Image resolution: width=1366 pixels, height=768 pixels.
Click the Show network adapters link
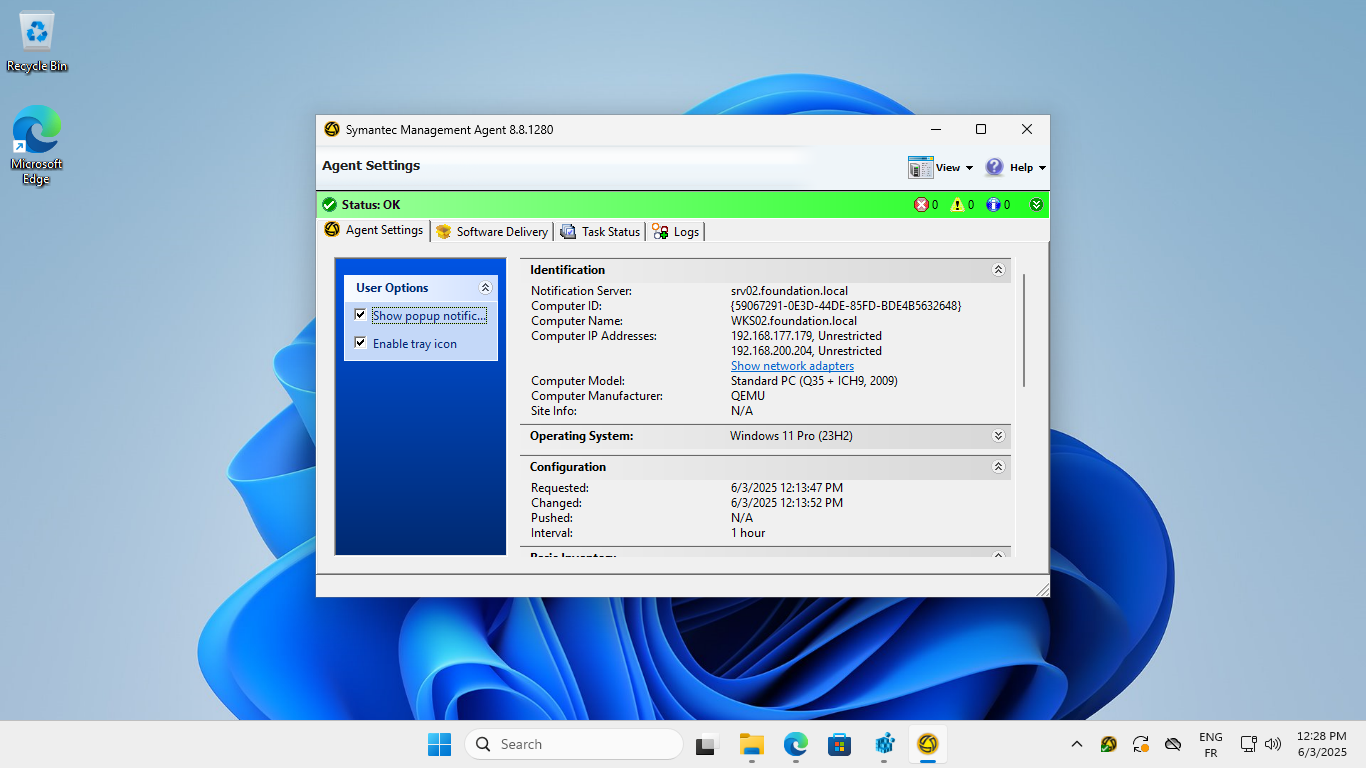(792, 366)
